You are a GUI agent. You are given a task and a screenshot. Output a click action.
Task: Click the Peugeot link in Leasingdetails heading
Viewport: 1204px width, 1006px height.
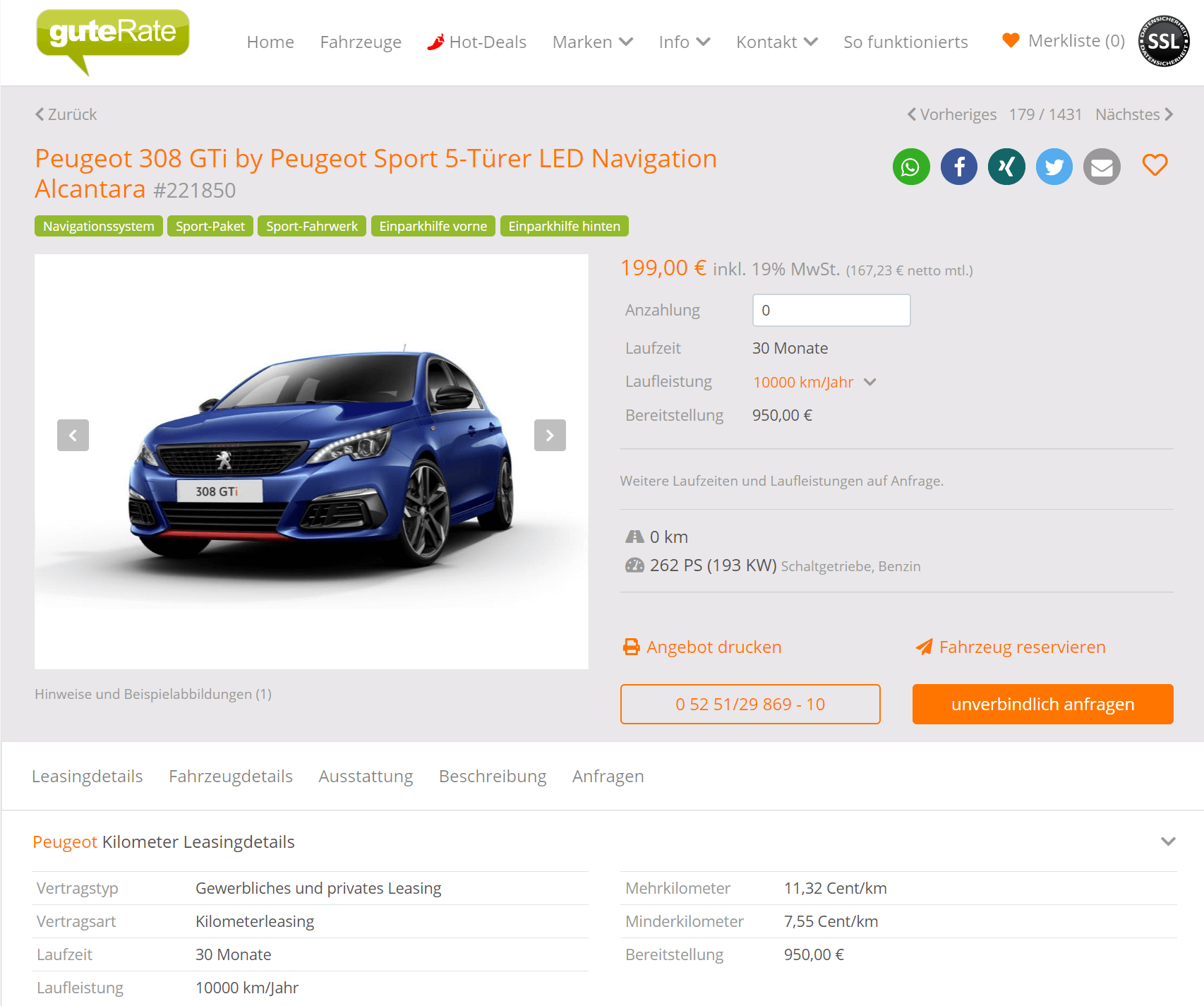point(65,842)
